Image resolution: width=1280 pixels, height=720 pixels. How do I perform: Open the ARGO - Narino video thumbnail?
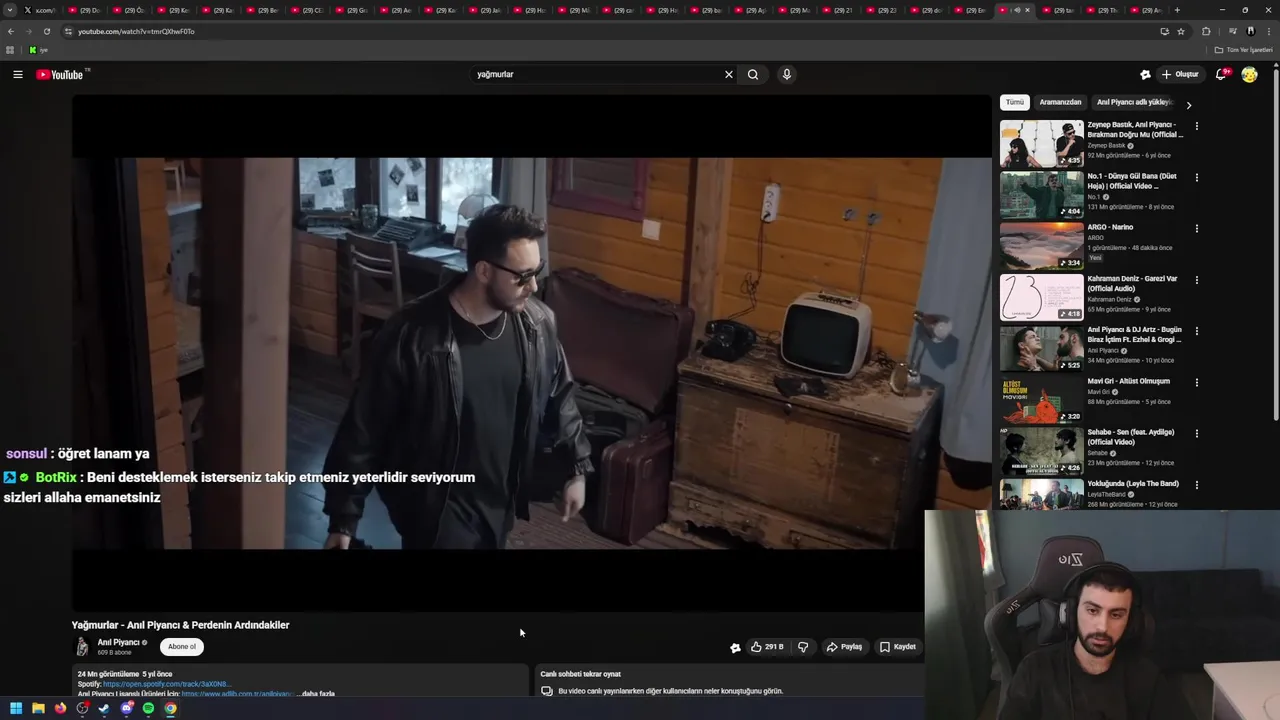(x=1041, y=246)
